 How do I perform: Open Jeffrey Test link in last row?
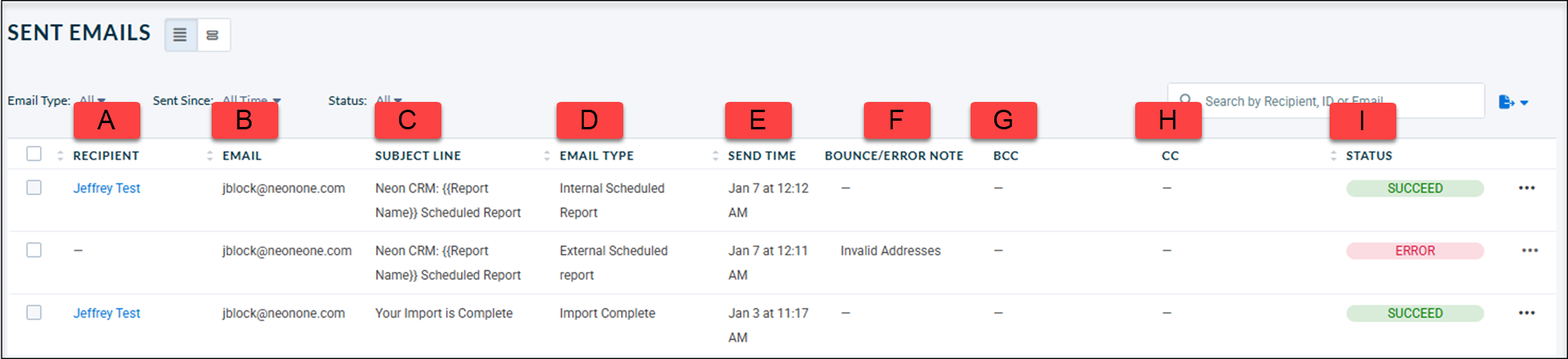tap(107, 313)
